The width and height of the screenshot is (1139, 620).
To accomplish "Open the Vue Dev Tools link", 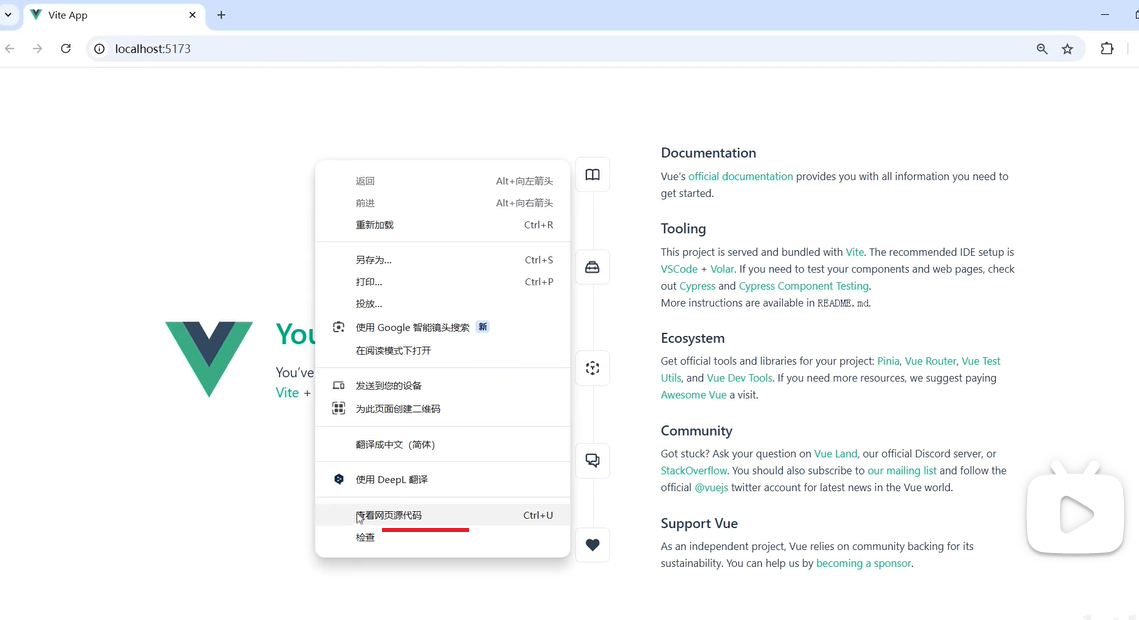I will tap(739, 378).
